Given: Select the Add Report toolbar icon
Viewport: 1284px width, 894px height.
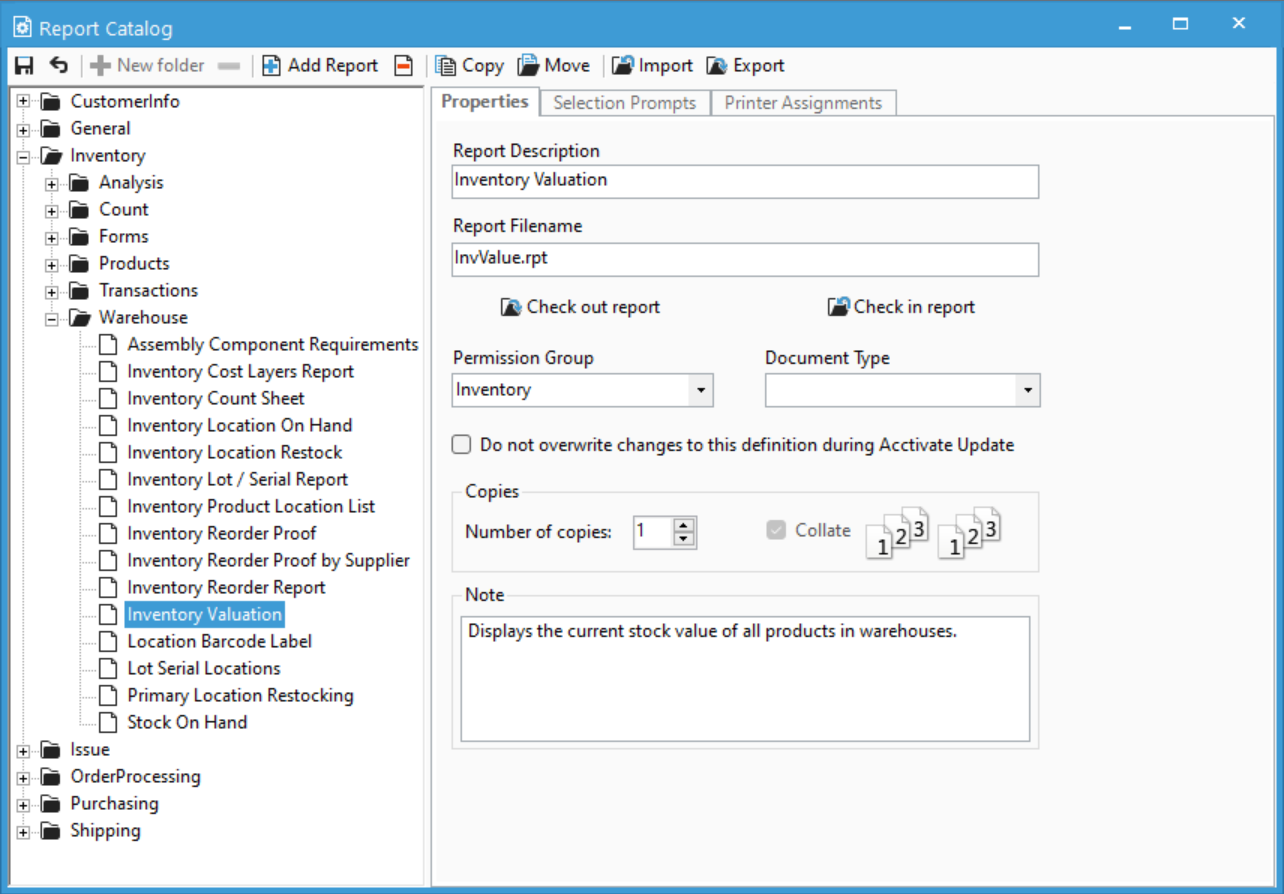Looking at the screenshot, I should click(x=320, y=65).
